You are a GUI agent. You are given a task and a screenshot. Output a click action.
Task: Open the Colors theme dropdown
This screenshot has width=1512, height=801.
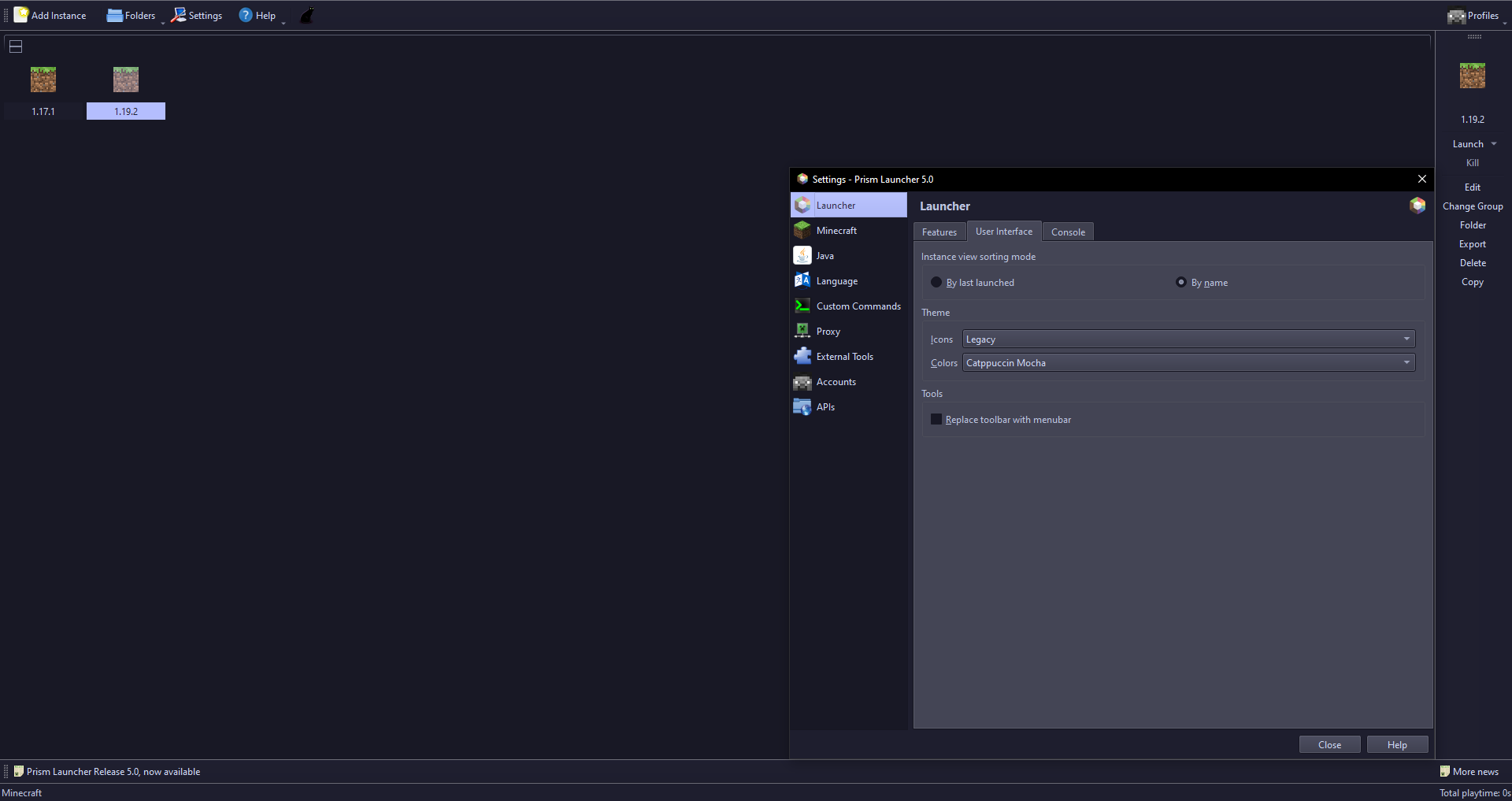coord(1189,362)
